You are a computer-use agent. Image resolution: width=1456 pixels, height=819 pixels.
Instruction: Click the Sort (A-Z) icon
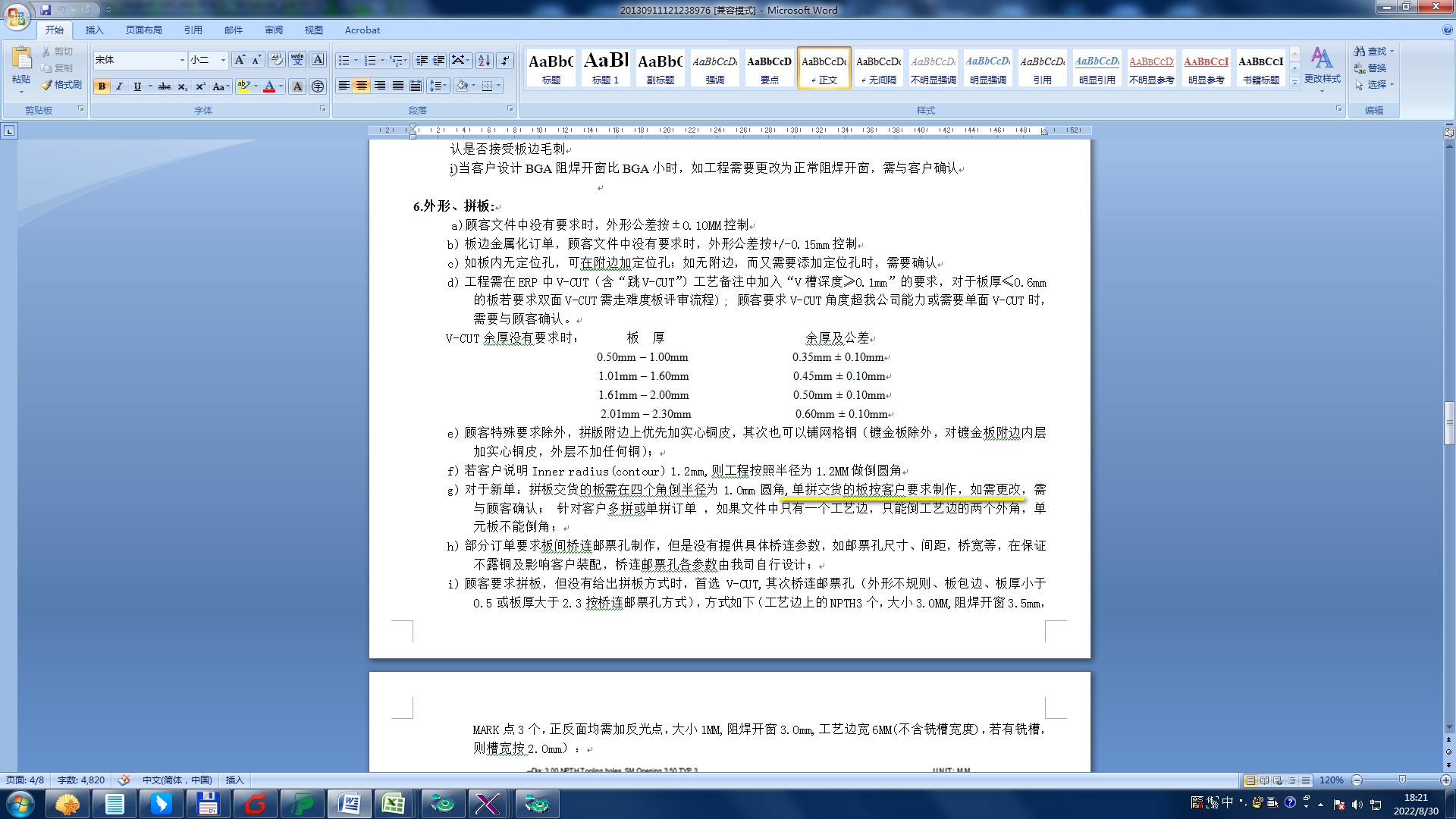pos(484,60)
